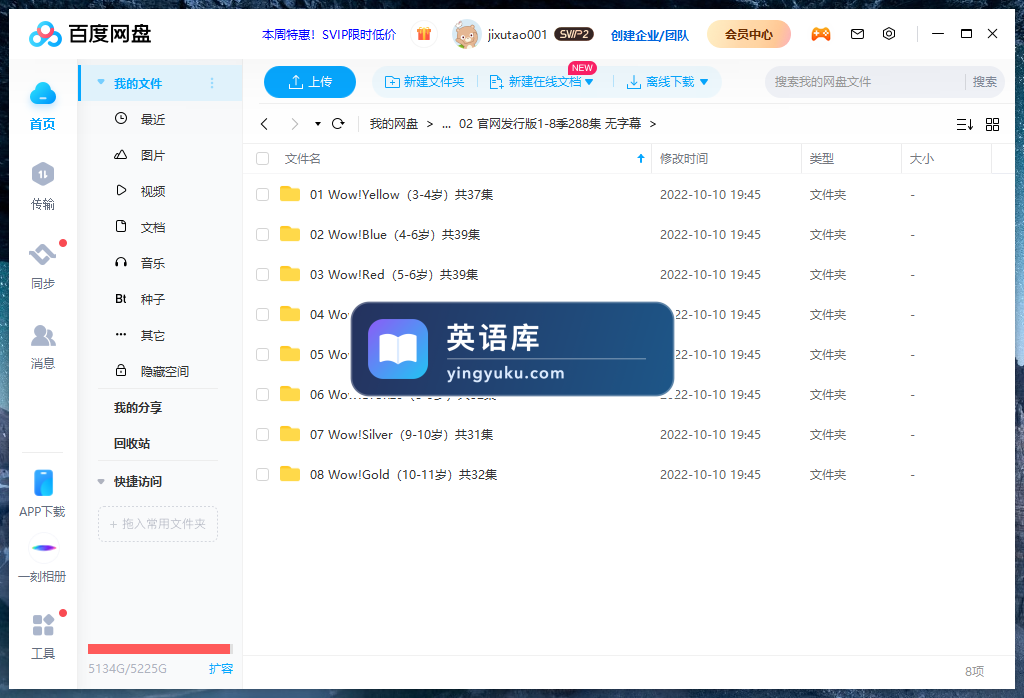Open the 消息 messages icon
1024x698 pixels.
42,336
